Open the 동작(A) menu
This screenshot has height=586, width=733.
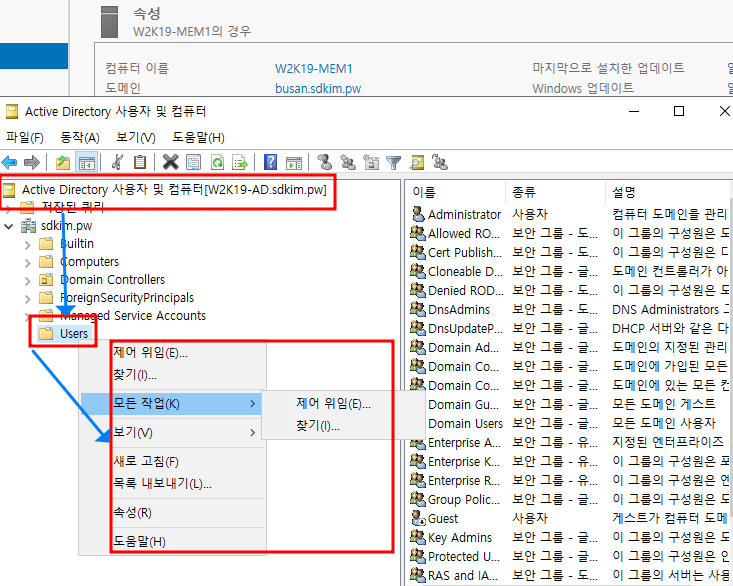click(80, 138)
